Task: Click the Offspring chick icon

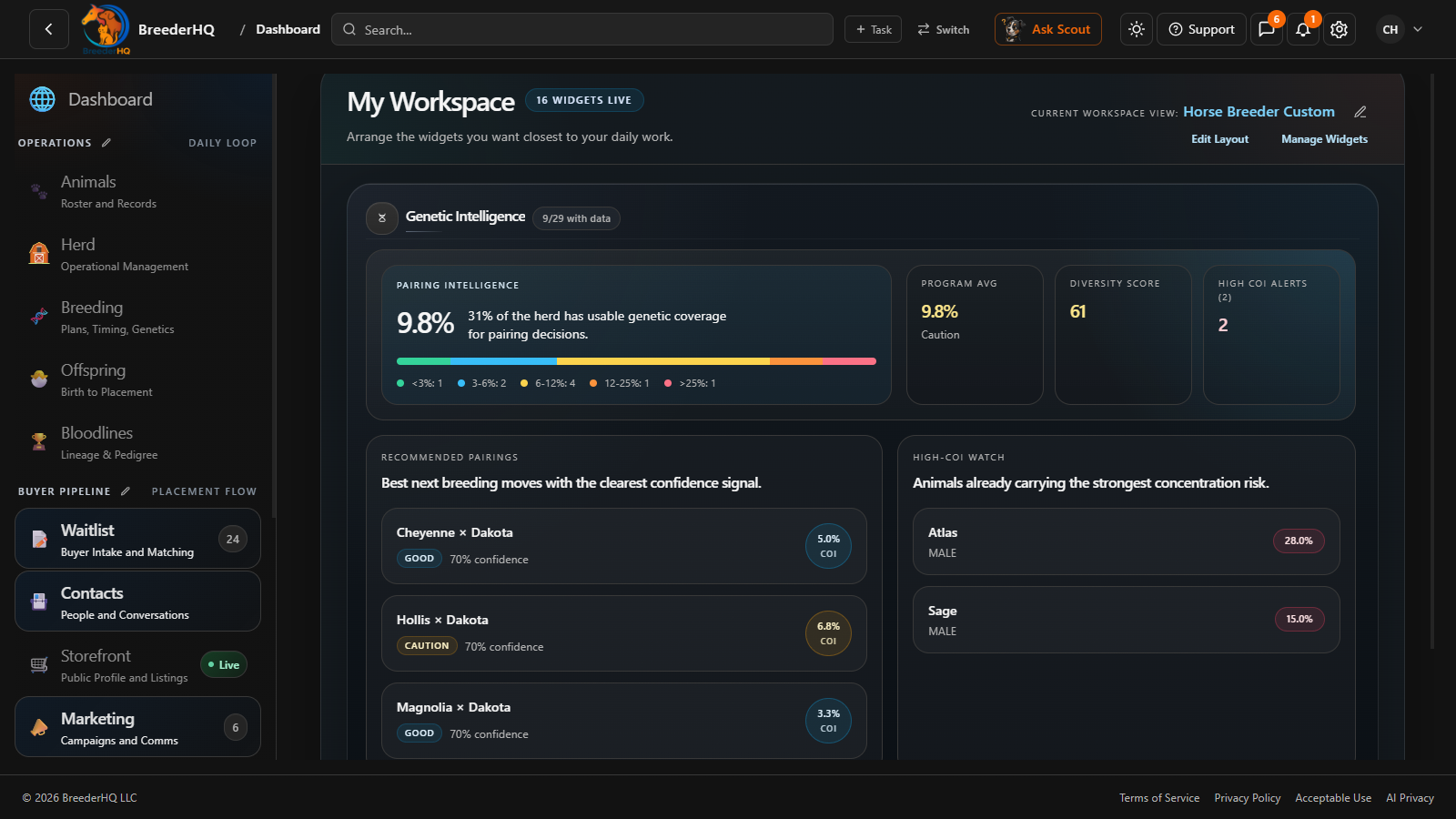Action: [39, 379]
